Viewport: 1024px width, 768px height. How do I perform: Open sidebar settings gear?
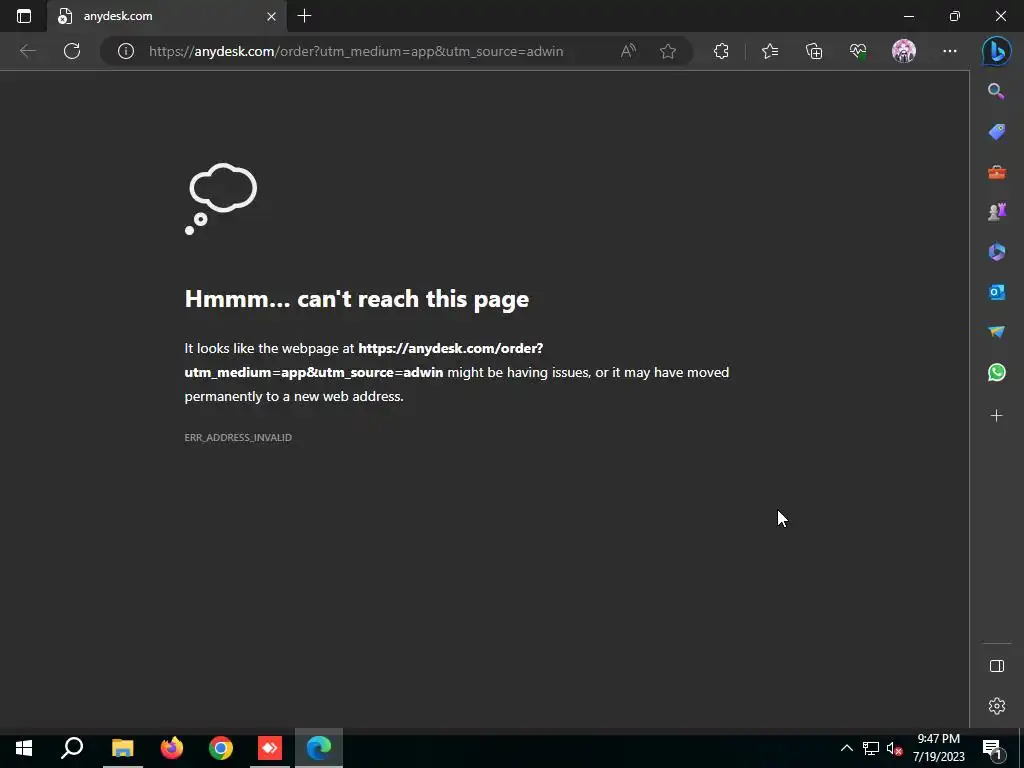997,706
